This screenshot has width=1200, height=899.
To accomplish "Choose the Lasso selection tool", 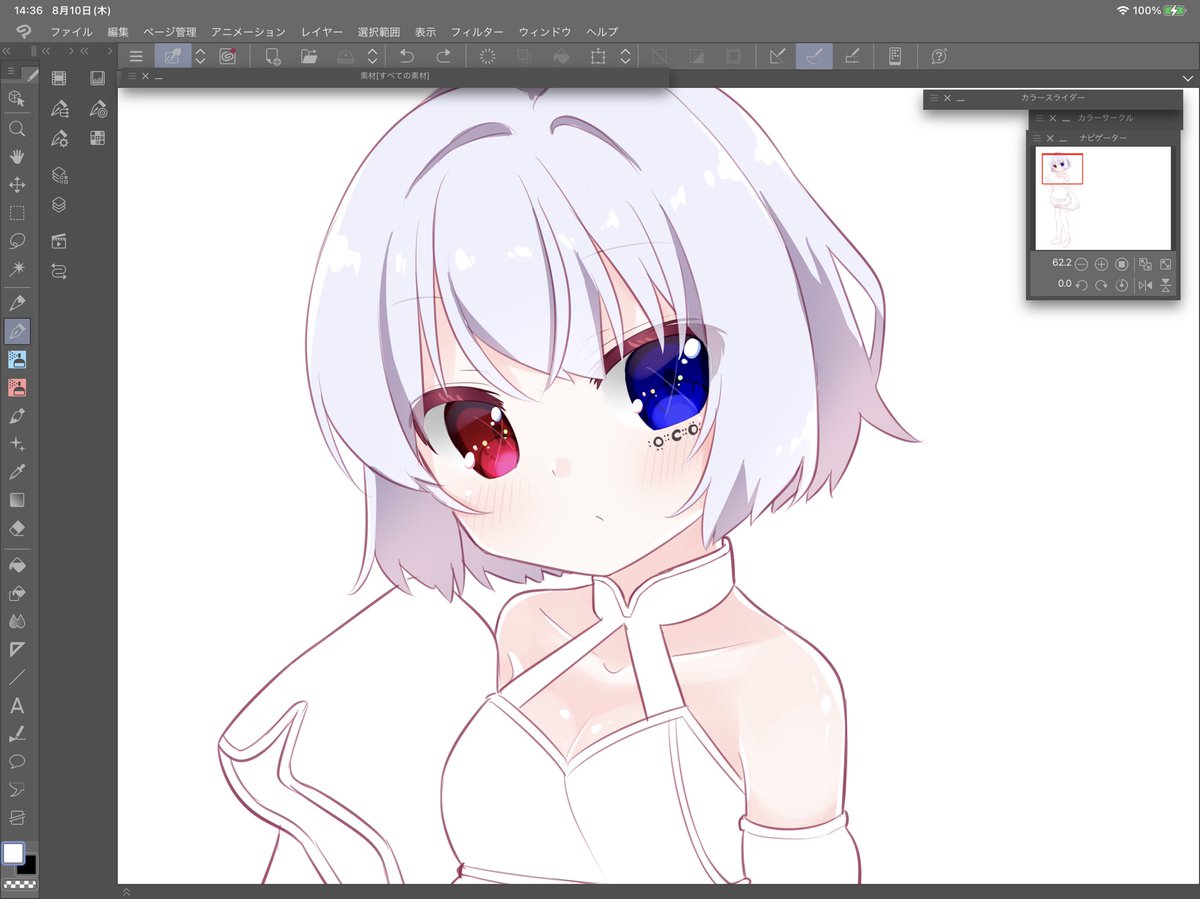I will 17,241.
